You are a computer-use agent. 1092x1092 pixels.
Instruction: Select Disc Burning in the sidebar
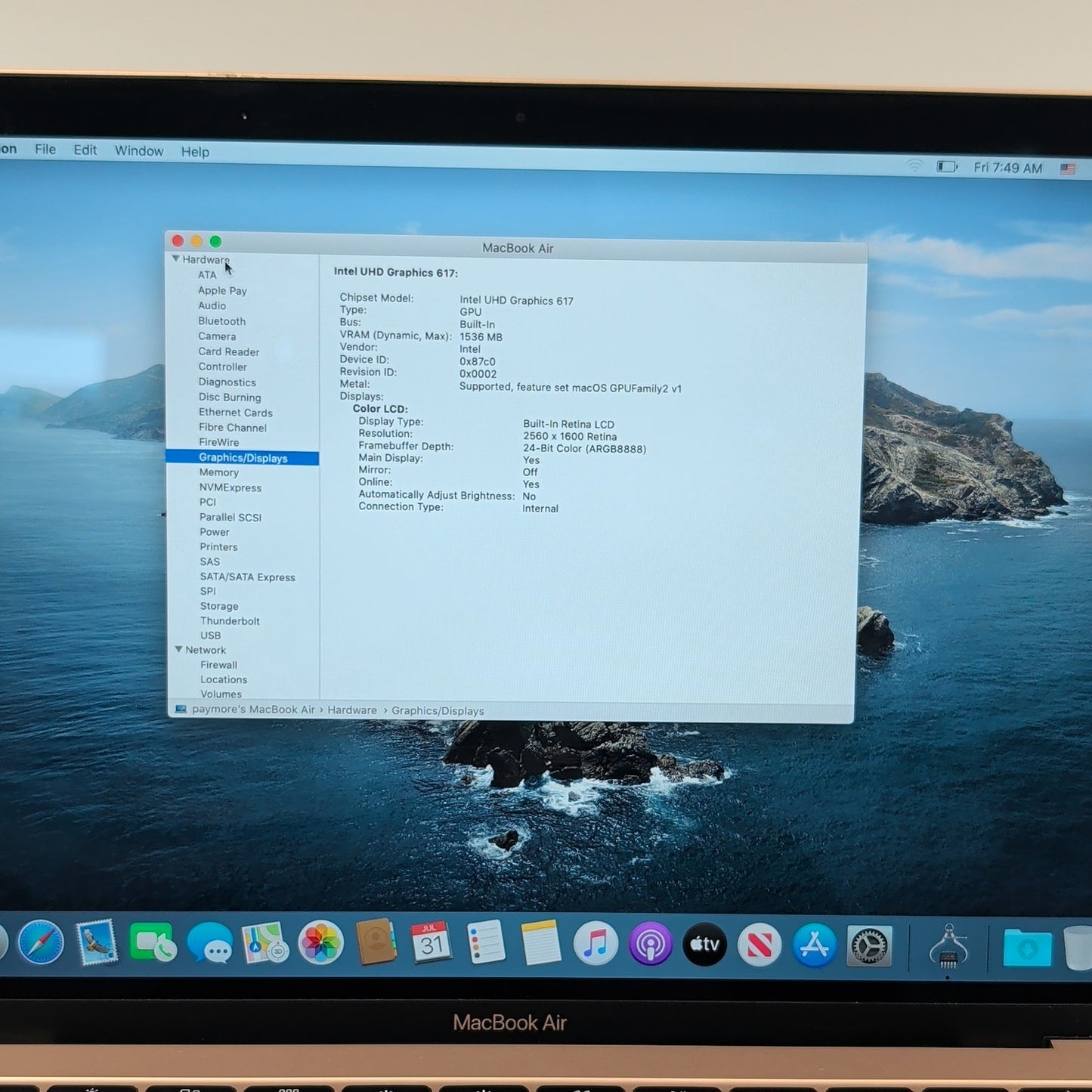[230, 398]
